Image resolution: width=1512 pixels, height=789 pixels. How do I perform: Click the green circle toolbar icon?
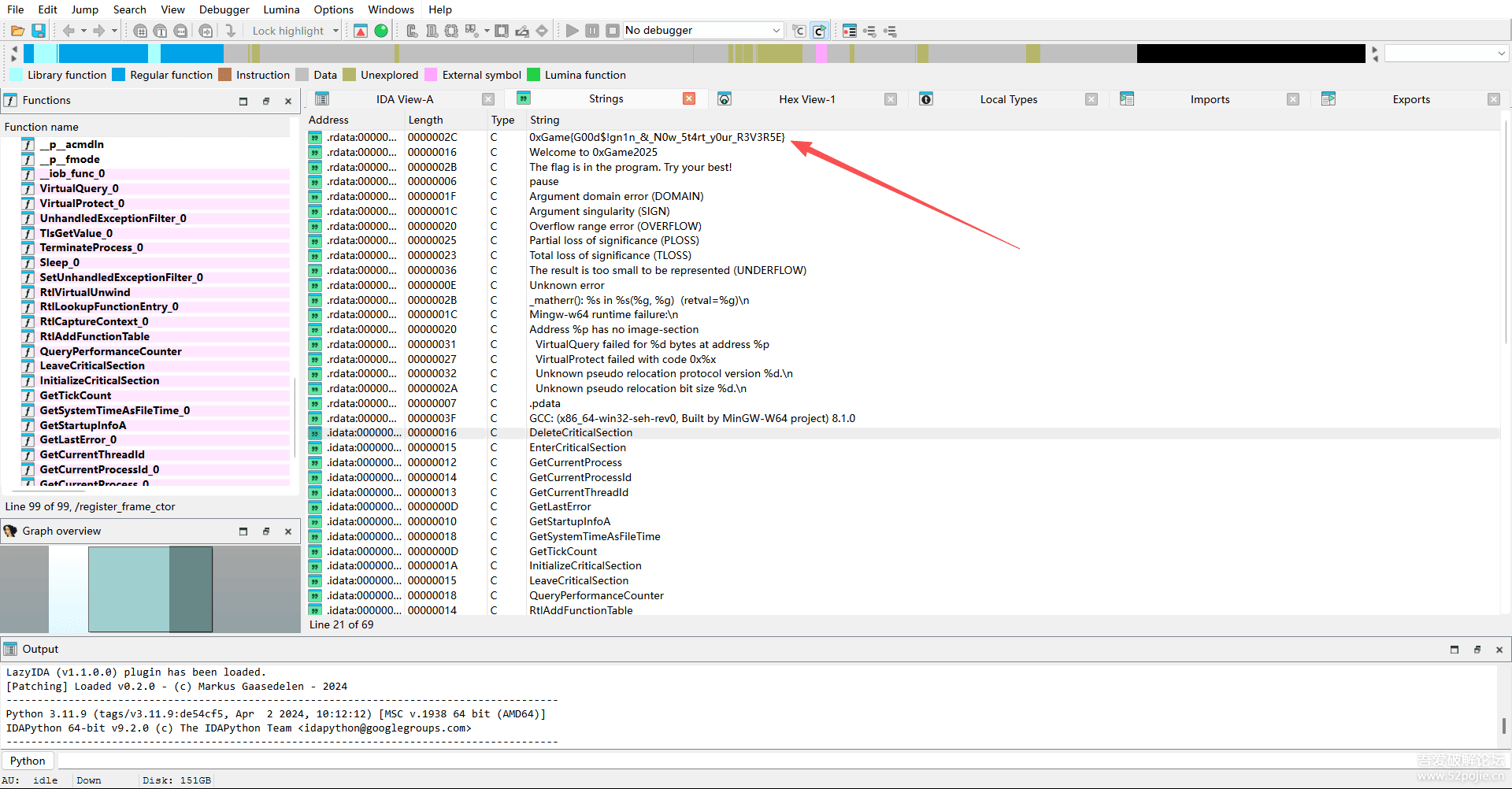[381, 31]
